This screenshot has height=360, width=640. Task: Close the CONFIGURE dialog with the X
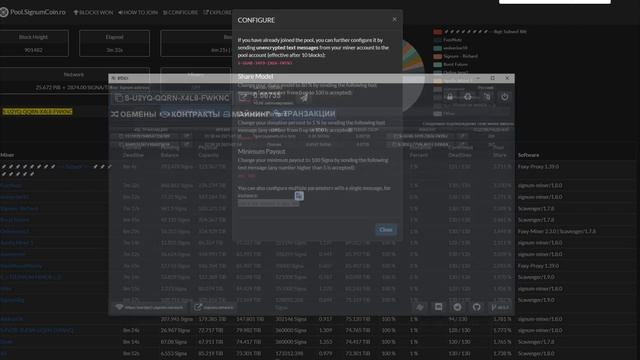click(394, 19)
